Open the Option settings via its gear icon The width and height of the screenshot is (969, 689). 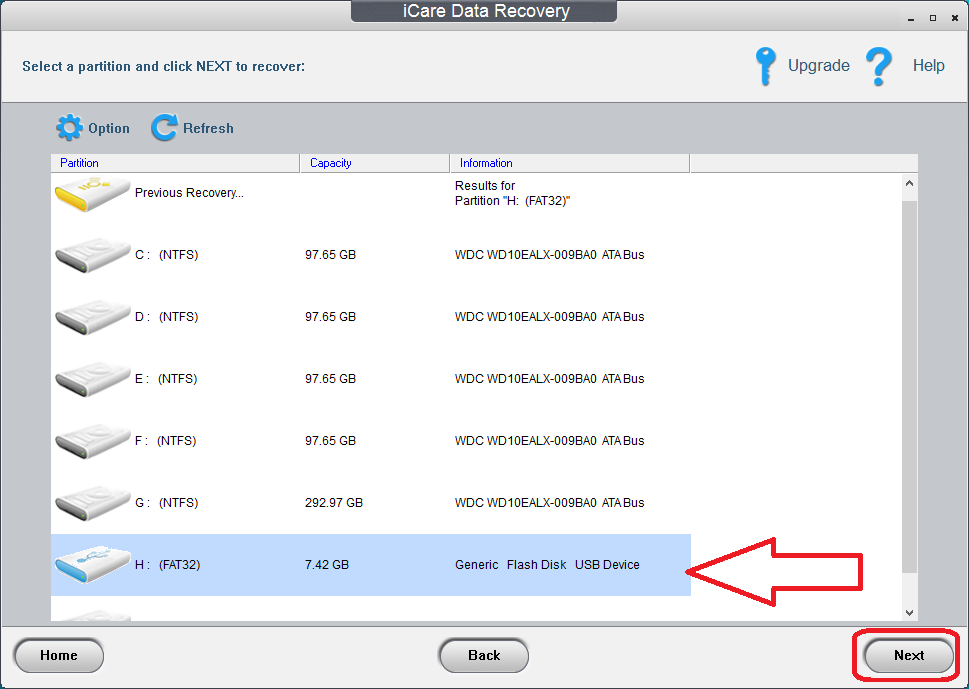tap(68, 128)
